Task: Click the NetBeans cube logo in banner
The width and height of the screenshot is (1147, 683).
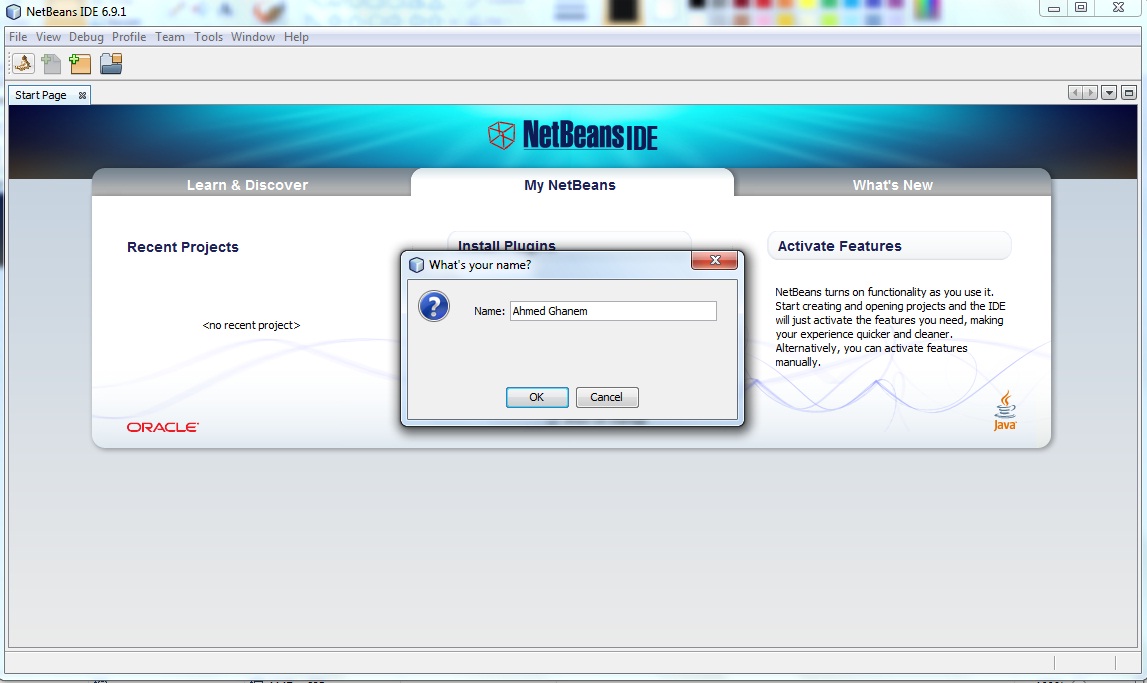Action: point(501,135)
